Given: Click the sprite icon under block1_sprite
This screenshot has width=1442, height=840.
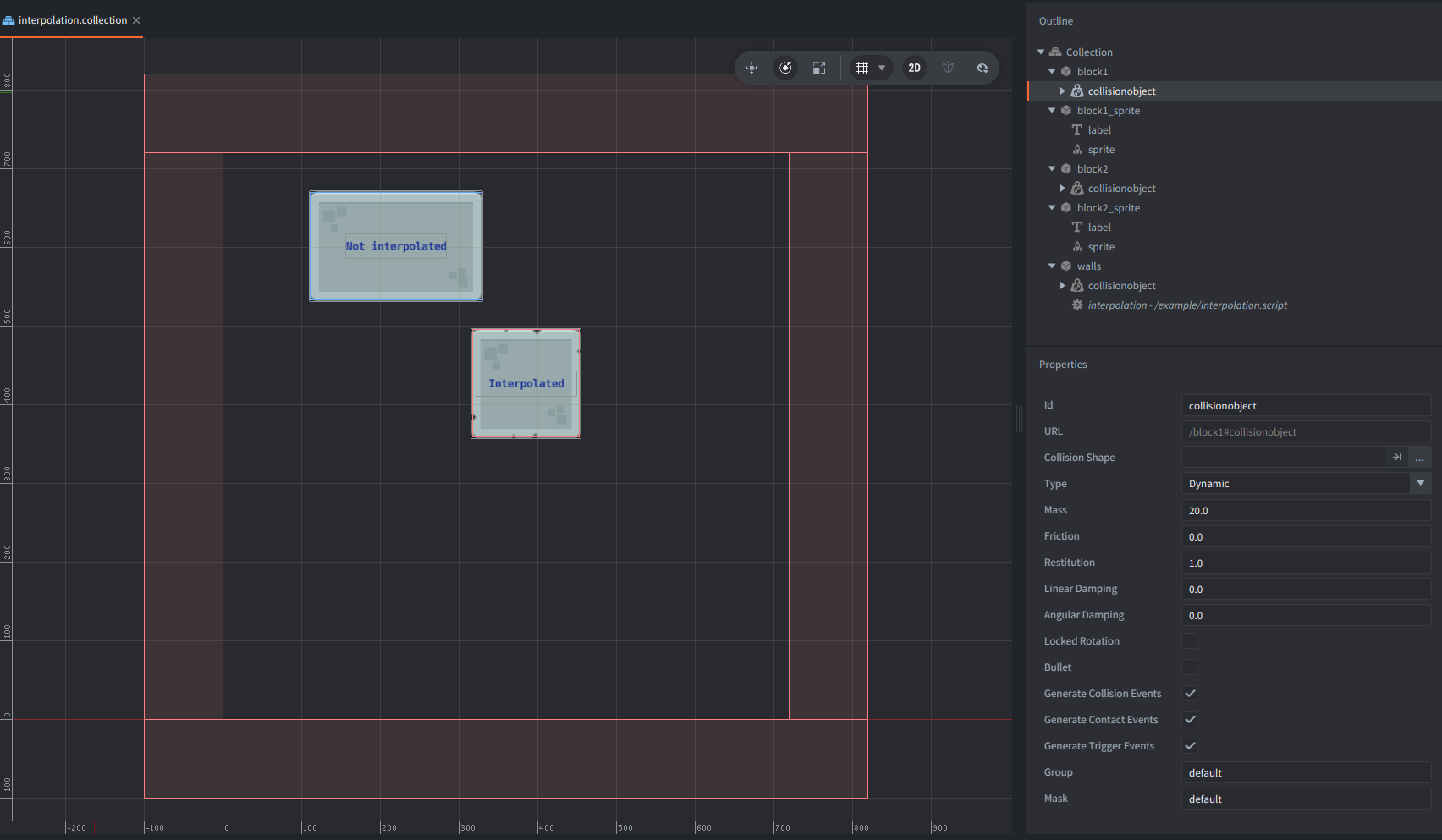Looking at the screenshot, I should tap(1077, 150).
